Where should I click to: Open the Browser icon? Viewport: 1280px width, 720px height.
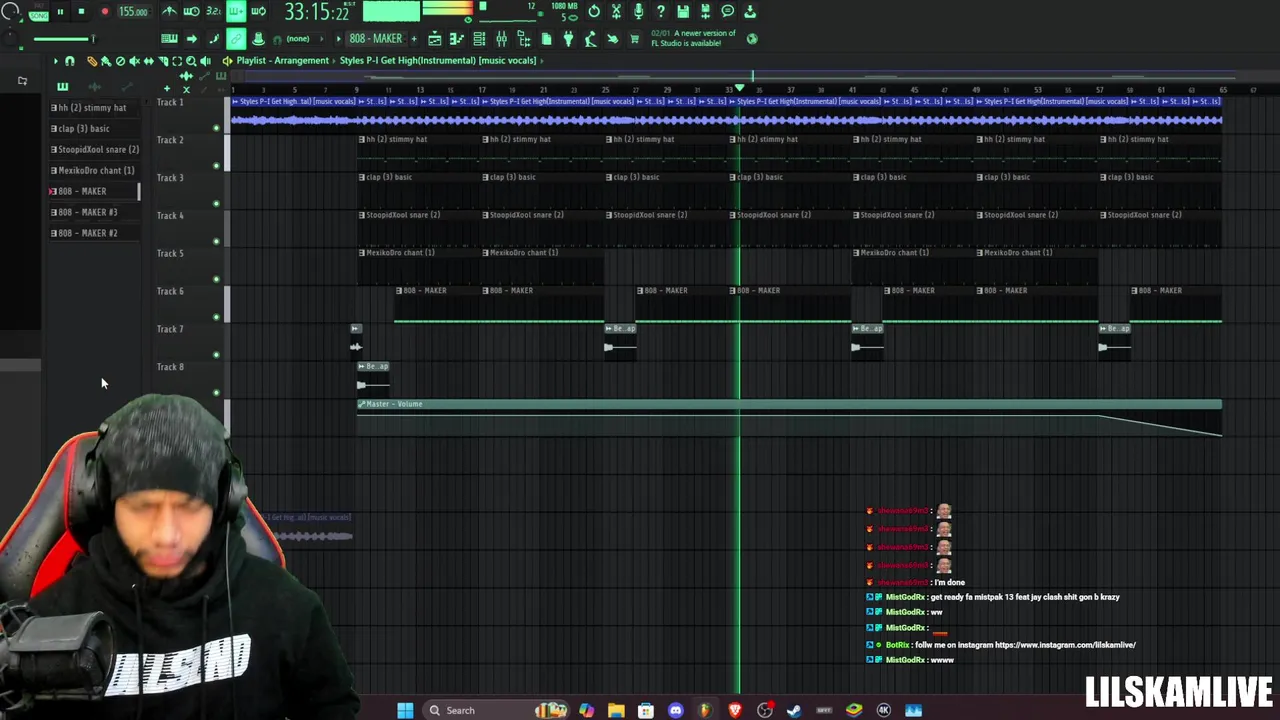(x=524, y=39)
